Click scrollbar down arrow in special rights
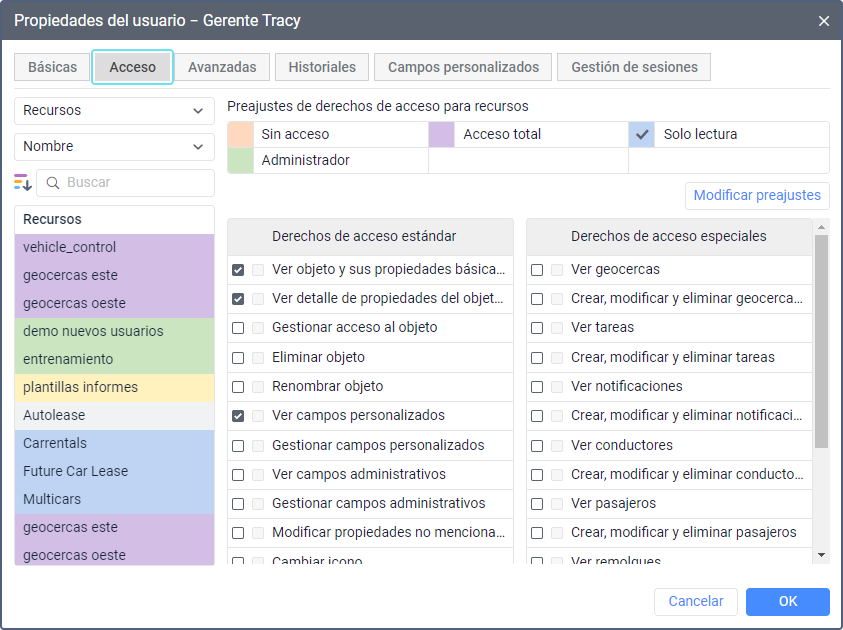Viewport: 843px width, 630px height. point(821,555)
